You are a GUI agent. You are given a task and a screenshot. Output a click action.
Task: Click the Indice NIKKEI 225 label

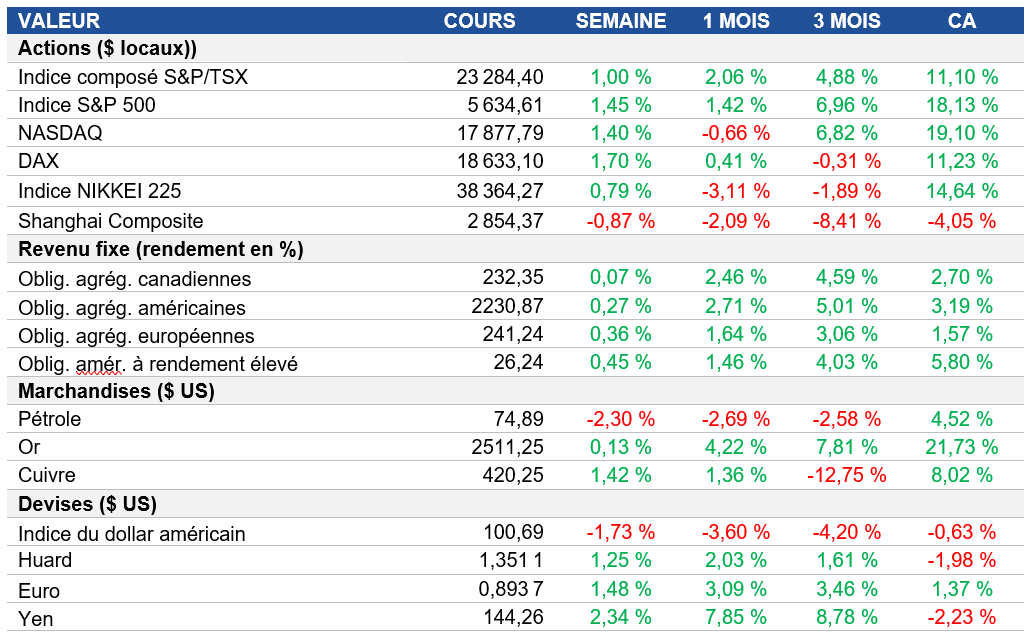click(99, 190)
